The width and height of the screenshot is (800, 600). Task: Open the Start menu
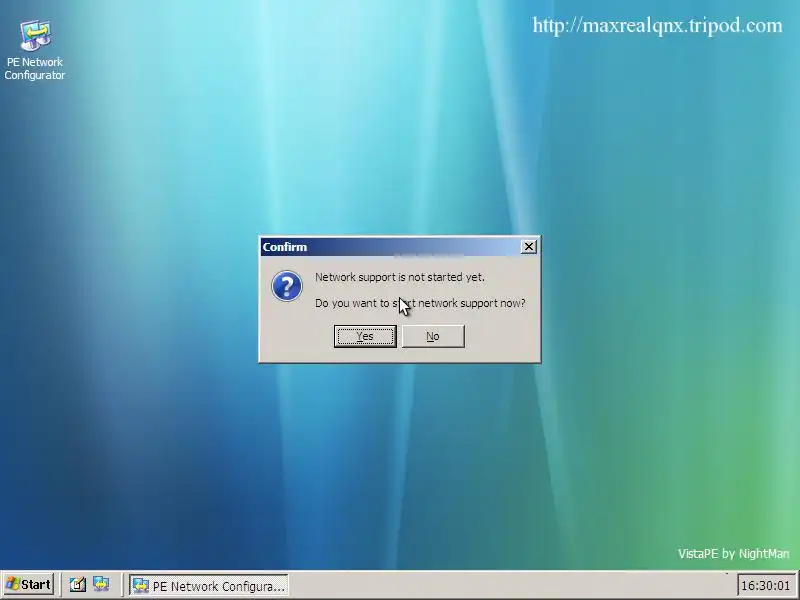click(x=28, y=584)
